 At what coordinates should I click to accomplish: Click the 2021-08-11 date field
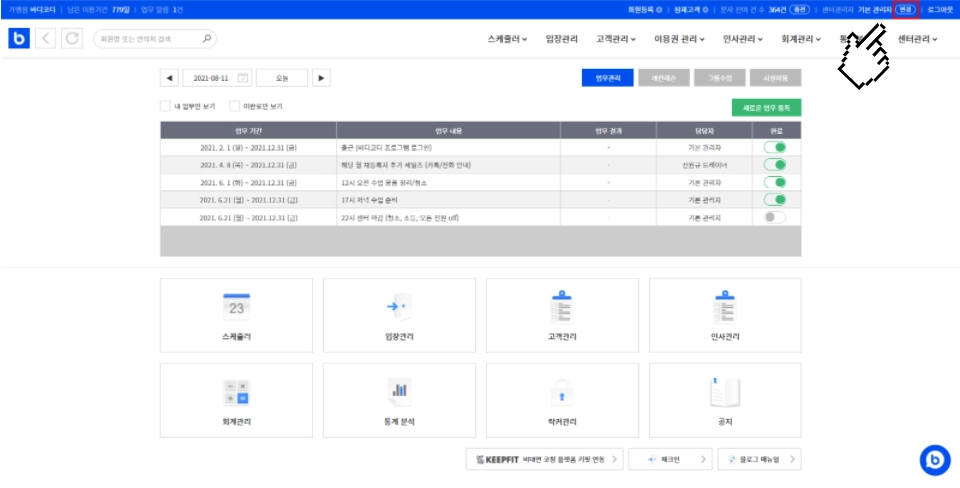[x=217, y=78]
